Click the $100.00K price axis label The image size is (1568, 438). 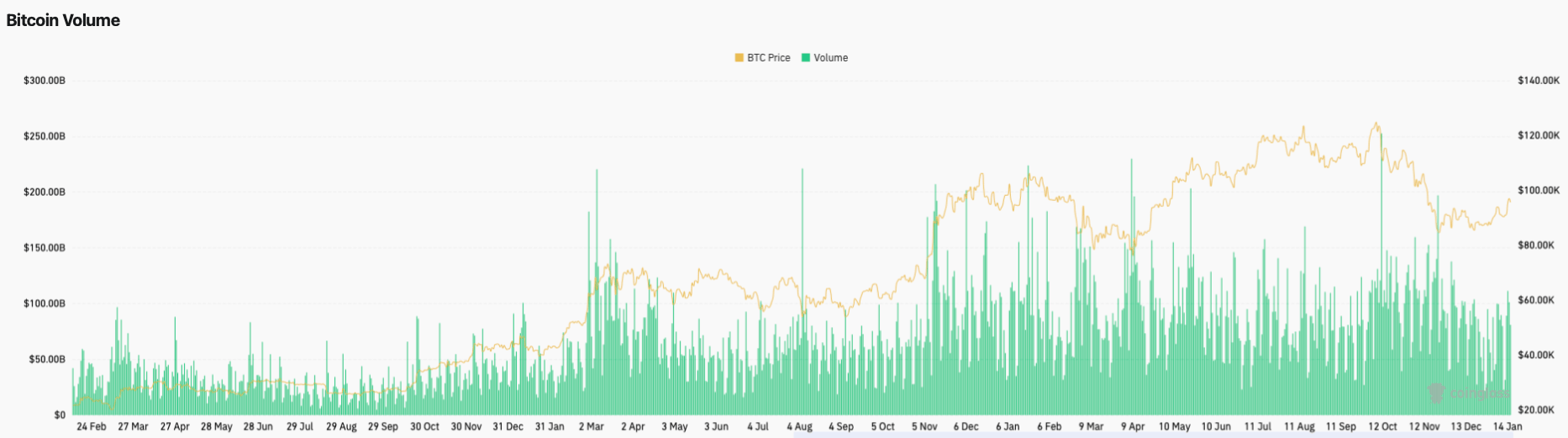click(1538, 191)
